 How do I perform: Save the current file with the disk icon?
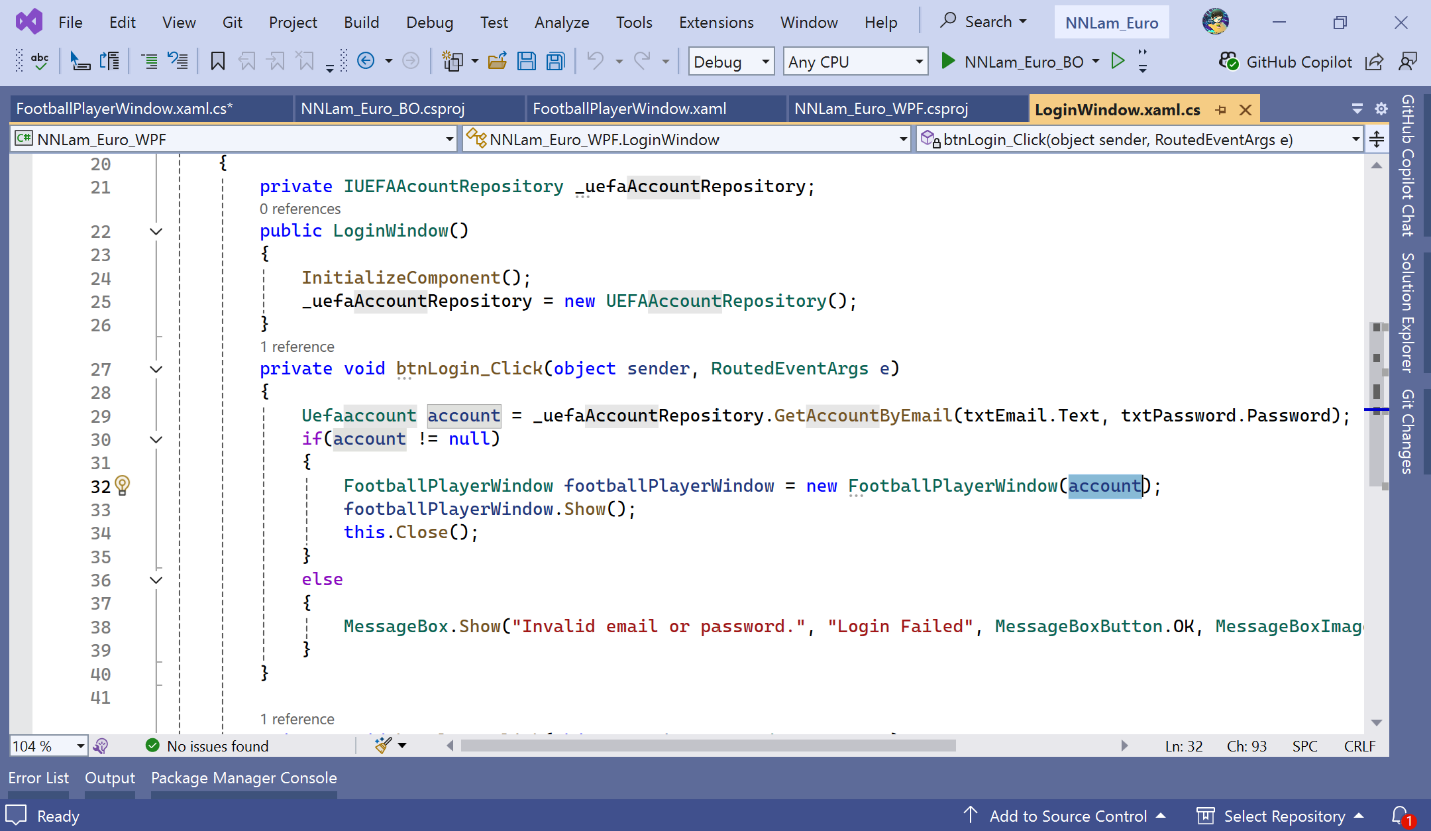(x=526, y=61)
